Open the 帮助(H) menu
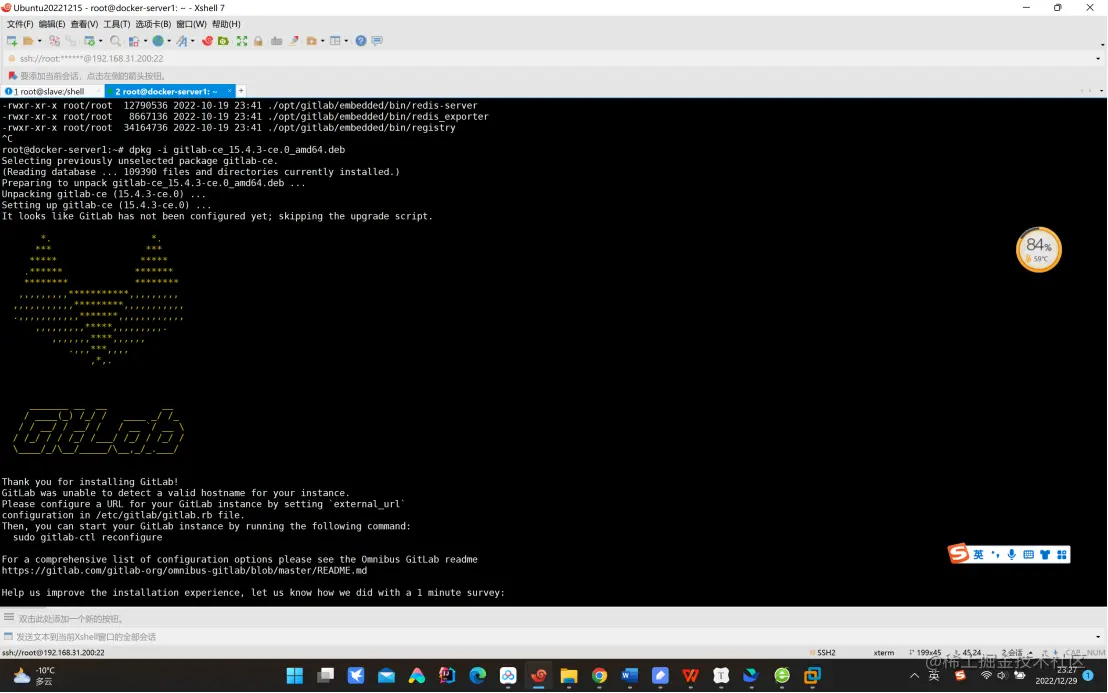The image size is (1108, 693). coord(225,24)
